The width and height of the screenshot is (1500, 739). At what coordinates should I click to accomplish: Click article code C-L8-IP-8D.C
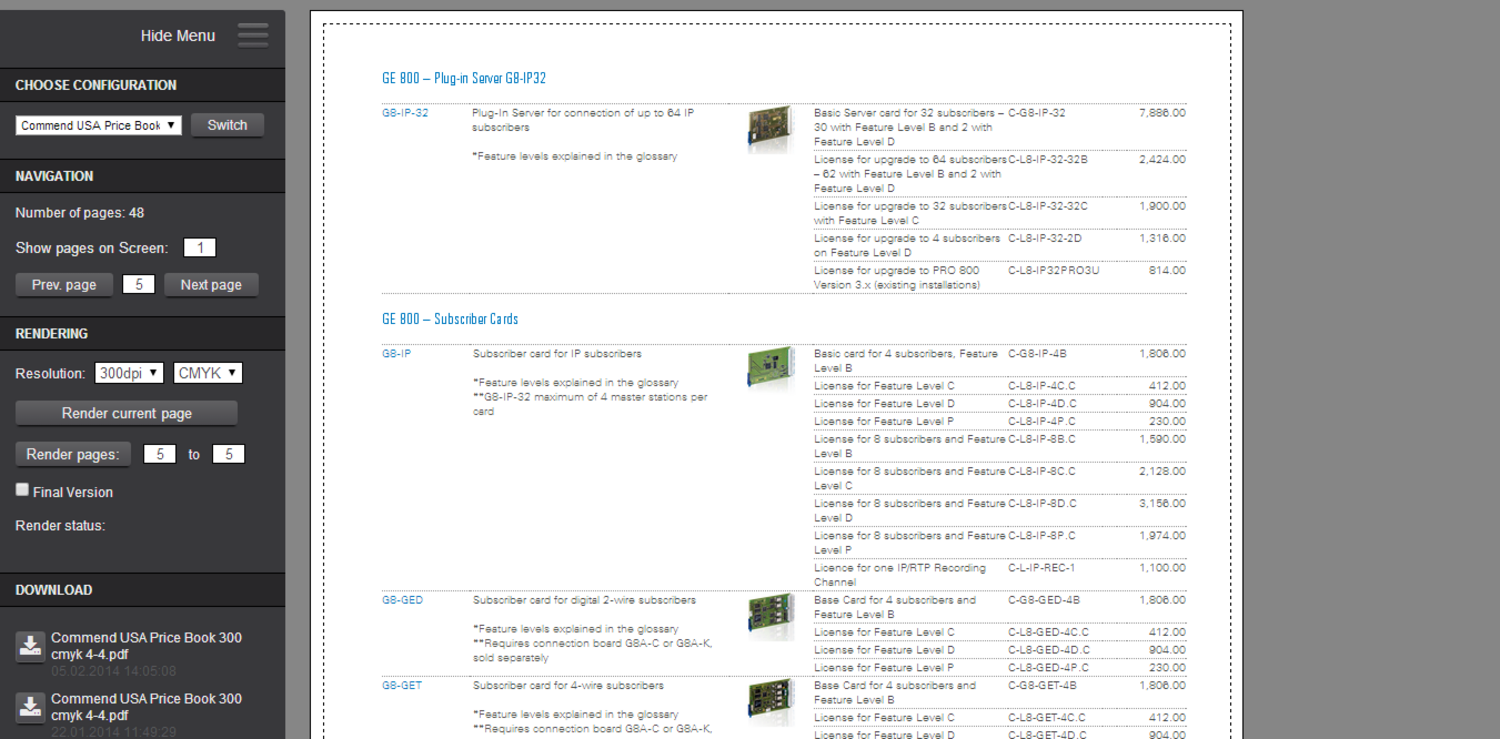point(1043,503)
